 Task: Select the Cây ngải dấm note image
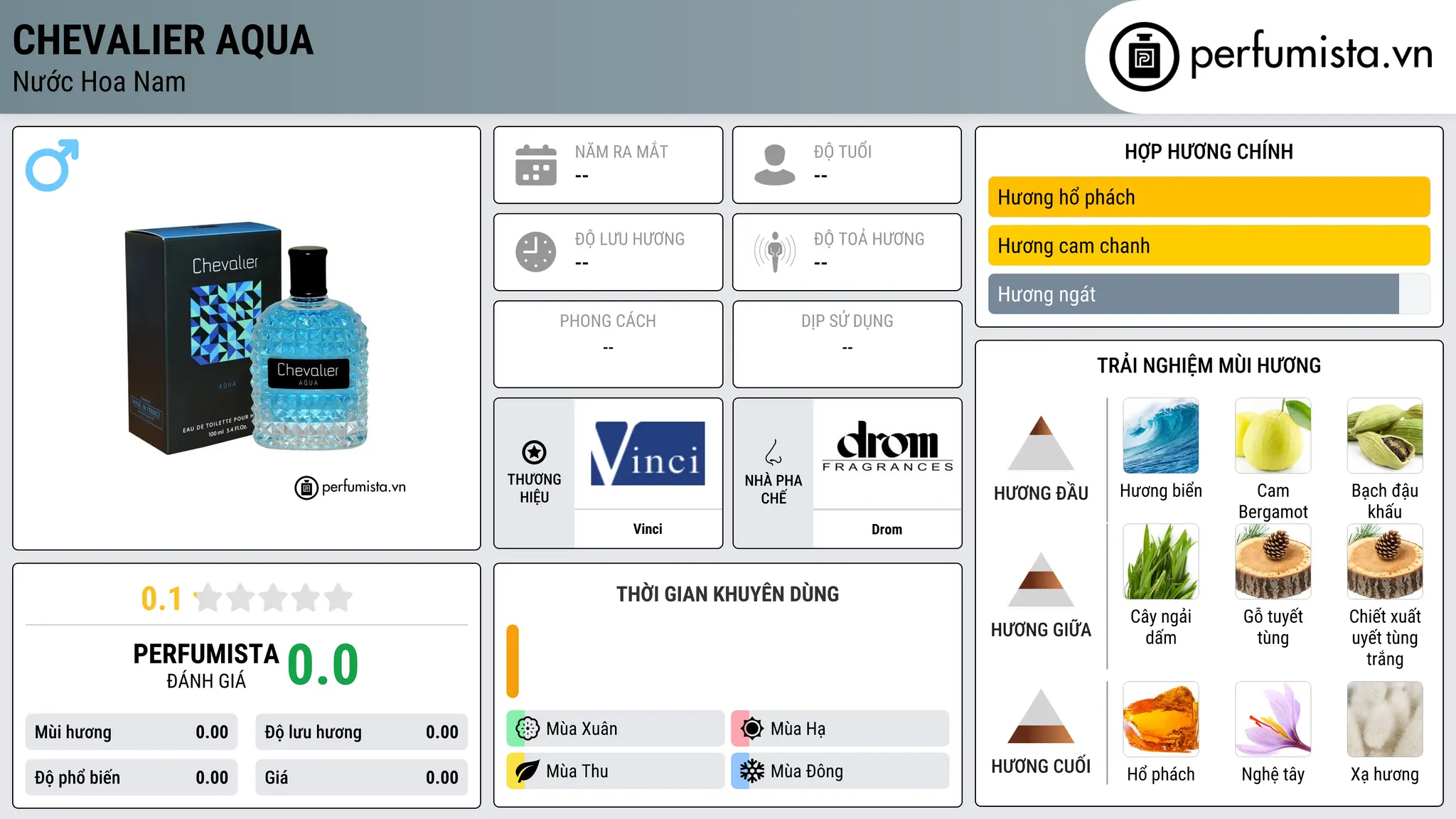[x=1161, y=562]
